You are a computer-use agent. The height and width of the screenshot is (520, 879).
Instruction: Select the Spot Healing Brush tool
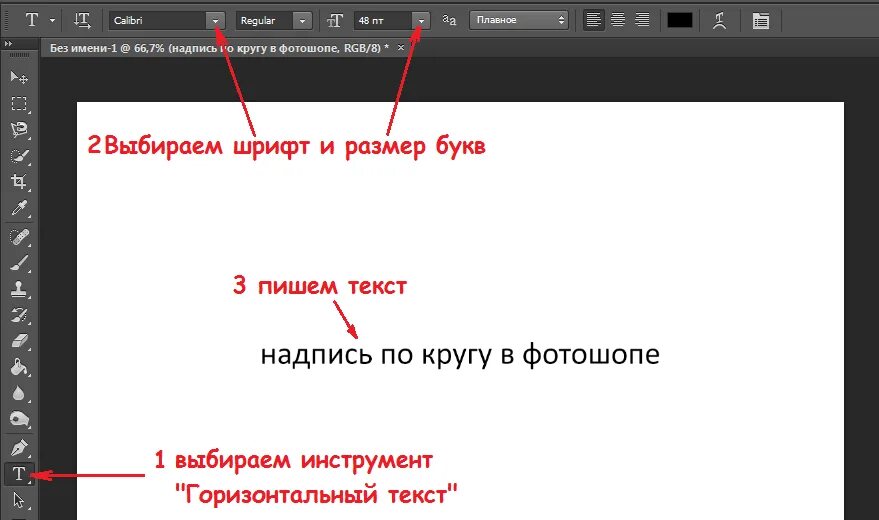tap(19, 238)
